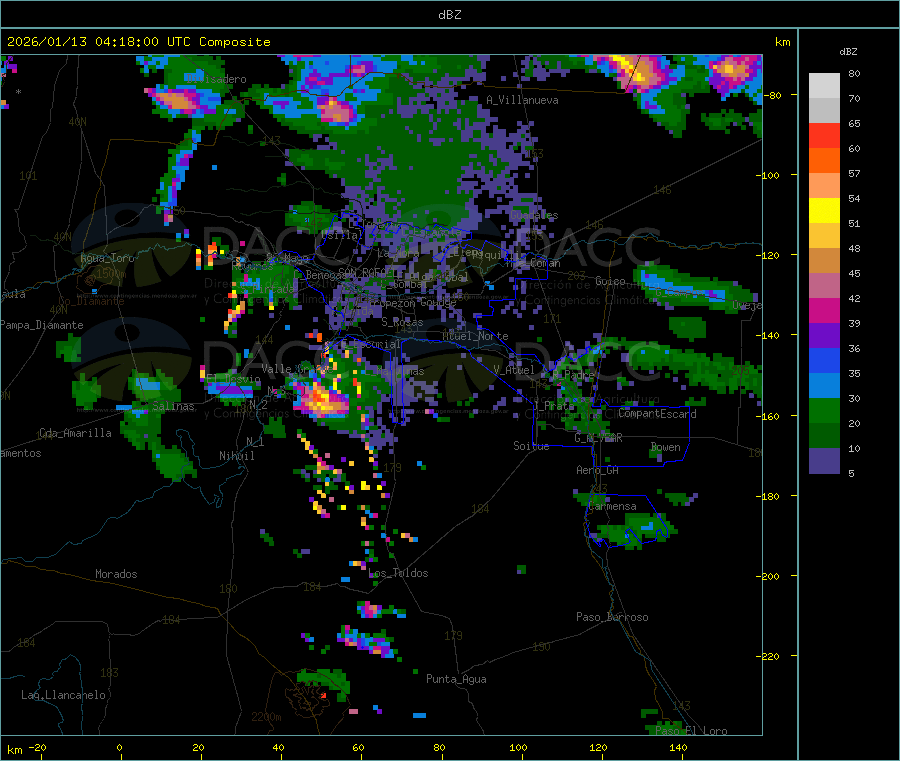Viewport: 900px width, 761px height.
Task: Click the '140' km tick on horizontal axis
Action: 678,748
